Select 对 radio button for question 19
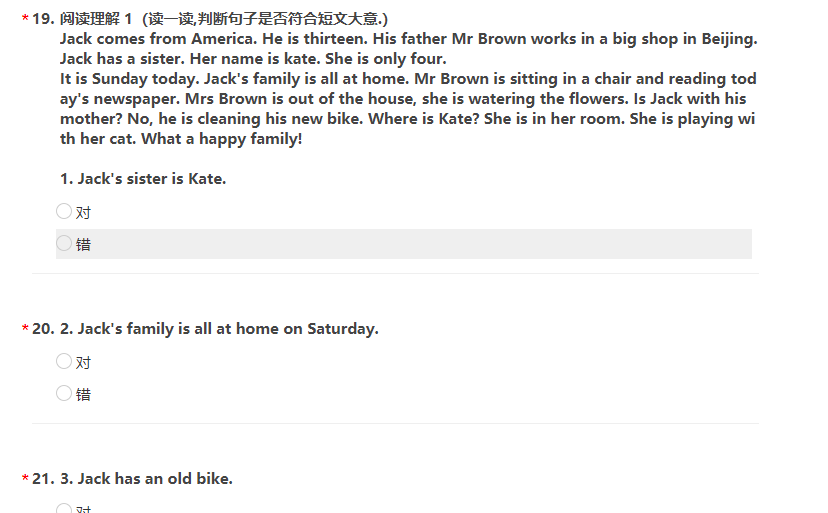The width and height of the screenshot is (828, 513). click(x=64, y=211)
